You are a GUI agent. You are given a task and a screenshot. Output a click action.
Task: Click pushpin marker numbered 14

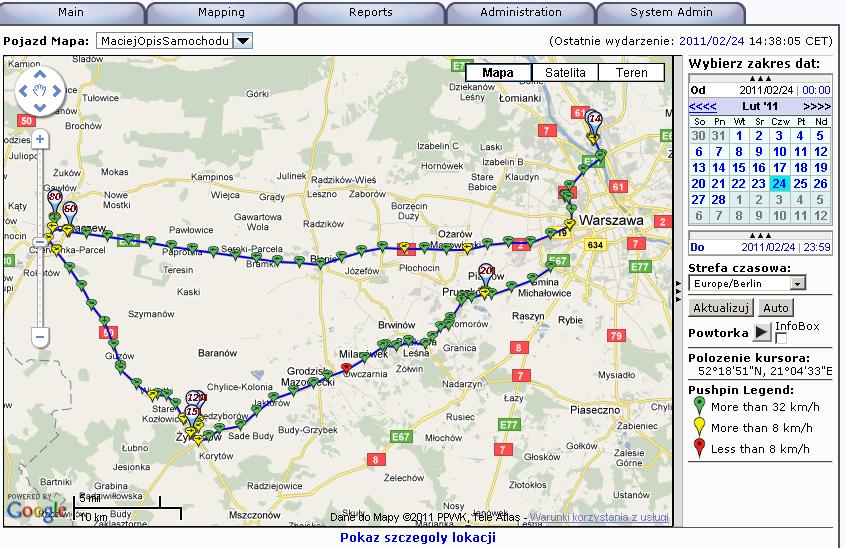tap(594, 121)
